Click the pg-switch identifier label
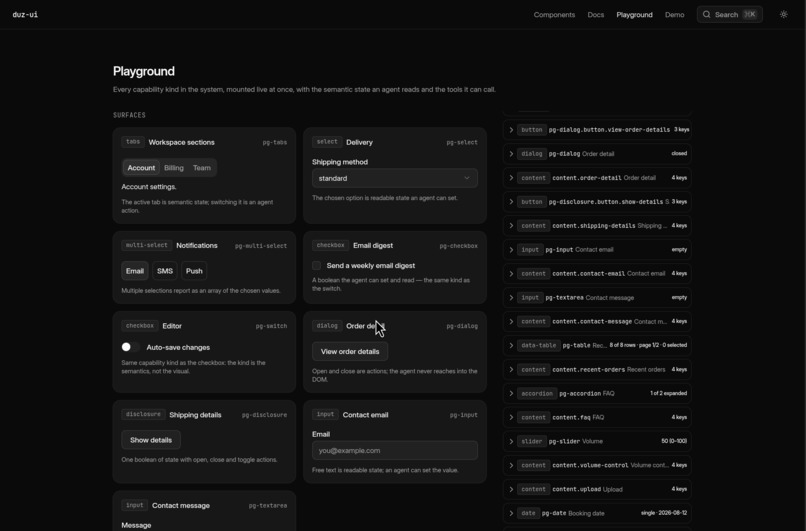This screenshot has width=806, height=531. pyautogui.click(x=271, y=326)
